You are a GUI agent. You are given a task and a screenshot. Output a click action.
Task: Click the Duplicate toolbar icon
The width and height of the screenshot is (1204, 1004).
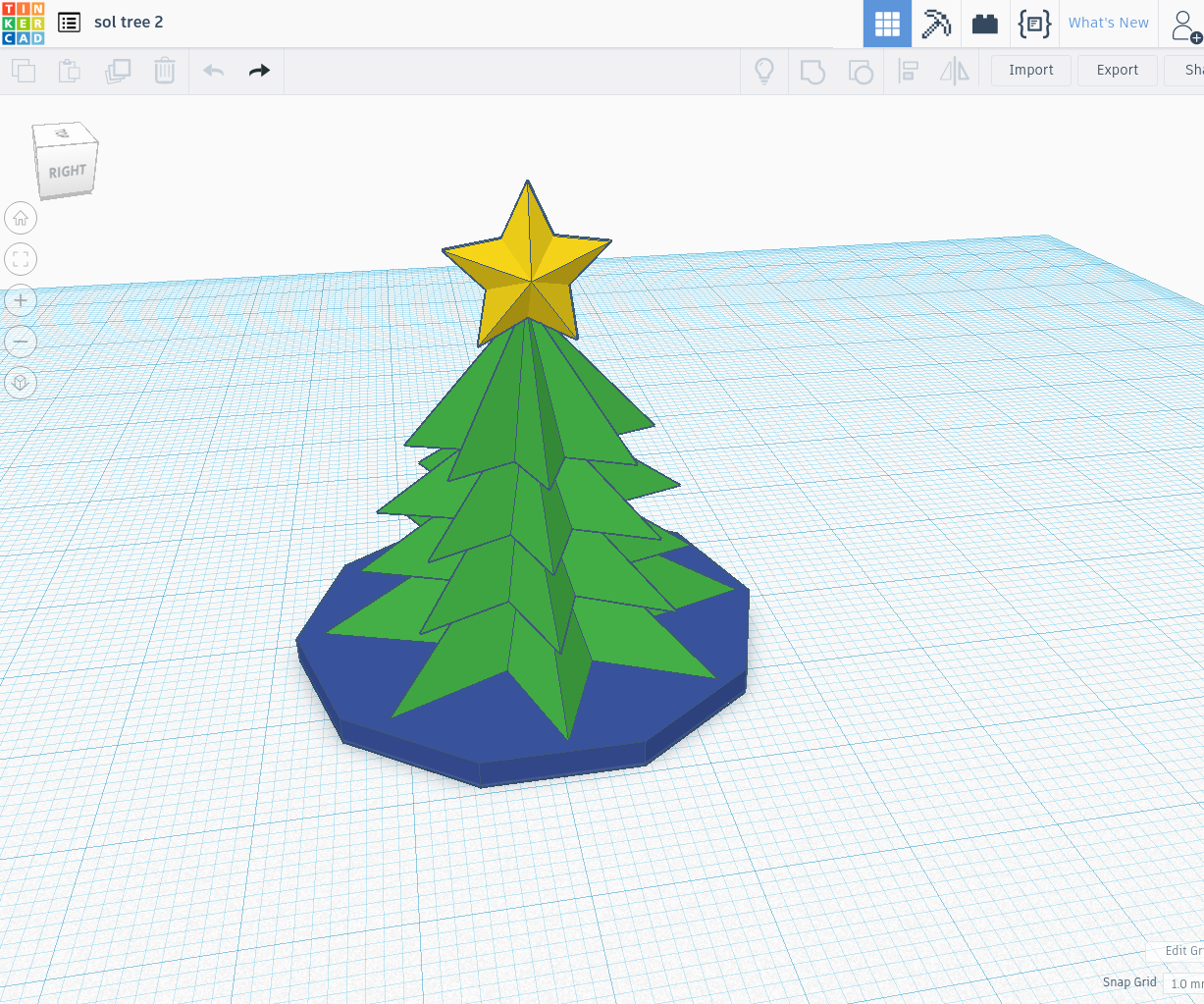pos(118,71)
